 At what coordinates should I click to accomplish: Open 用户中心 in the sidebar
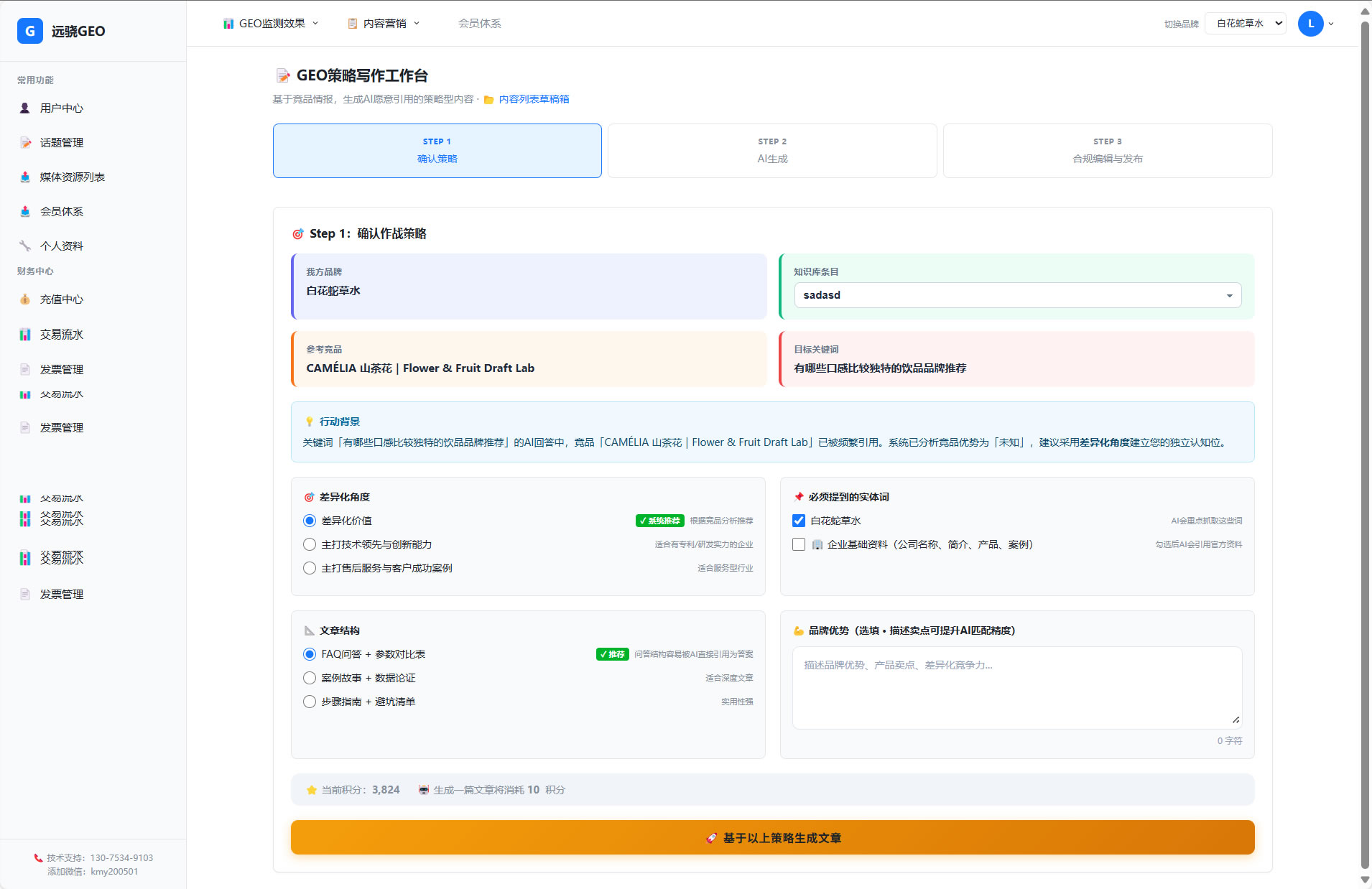61,108
